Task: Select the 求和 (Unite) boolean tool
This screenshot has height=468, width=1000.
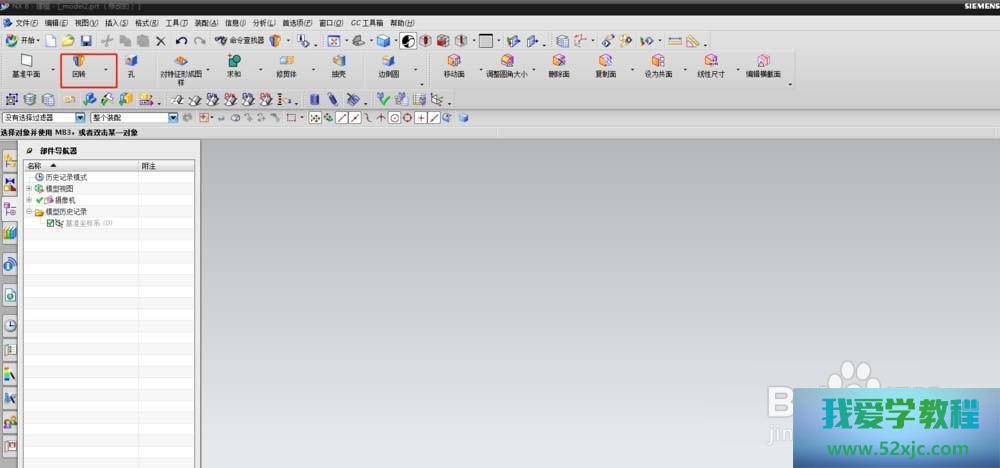Action: point(234,66)
